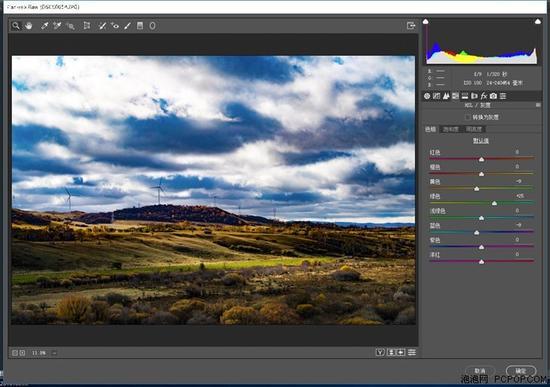This screenshot has width=550, height=387.
Task: Switch to the Saturation tab
Action: 451,129
